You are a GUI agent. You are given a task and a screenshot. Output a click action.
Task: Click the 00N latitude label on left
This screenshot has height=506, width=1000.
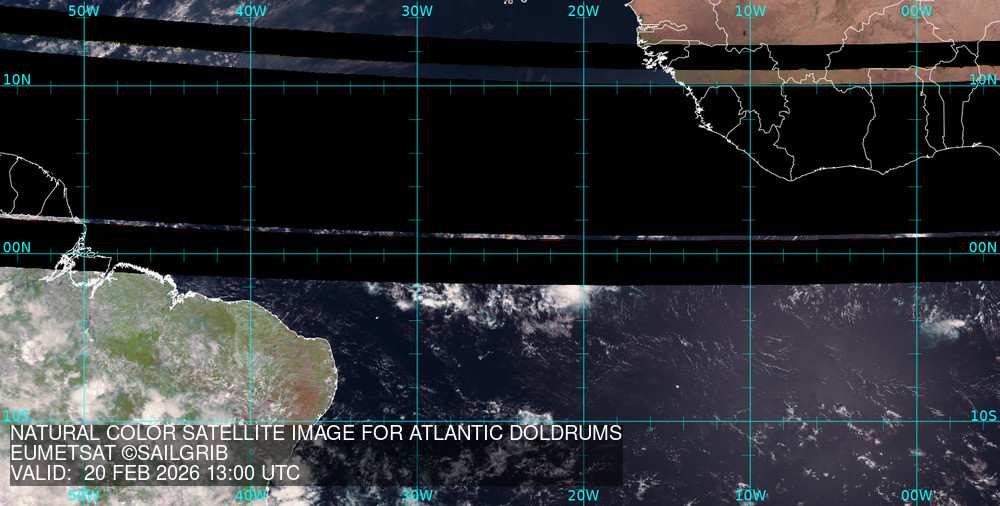[16, 247]
